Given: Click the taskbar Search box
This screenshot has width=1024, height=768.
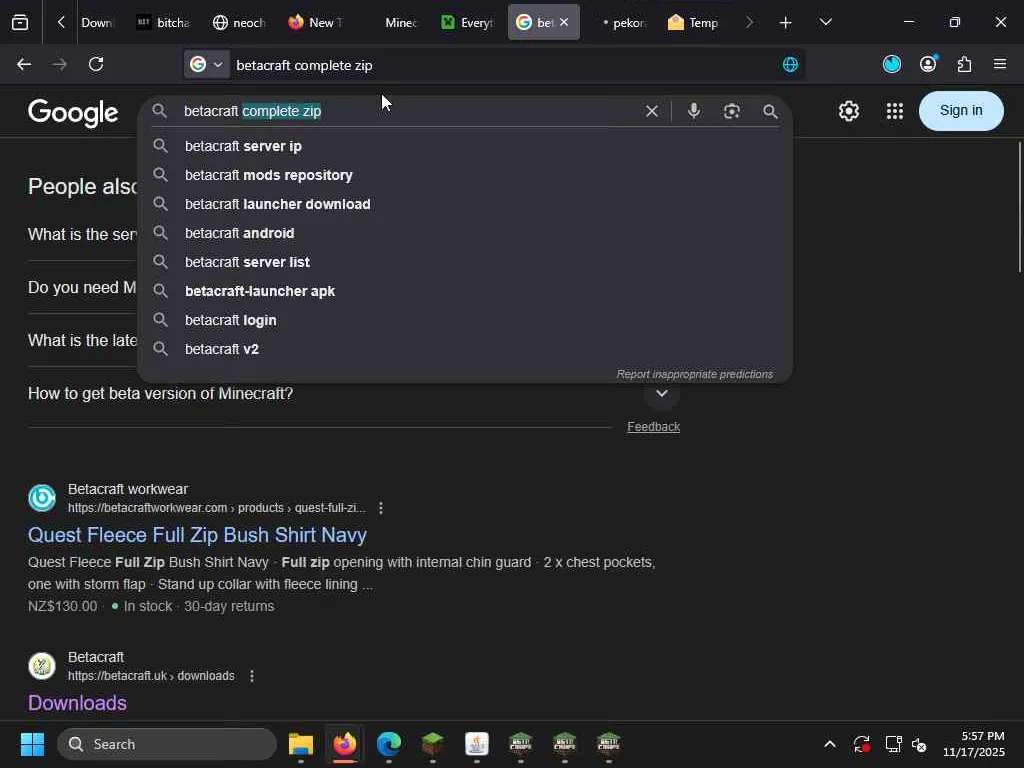Looking at the screenshot, I should (x=167, y=744).
